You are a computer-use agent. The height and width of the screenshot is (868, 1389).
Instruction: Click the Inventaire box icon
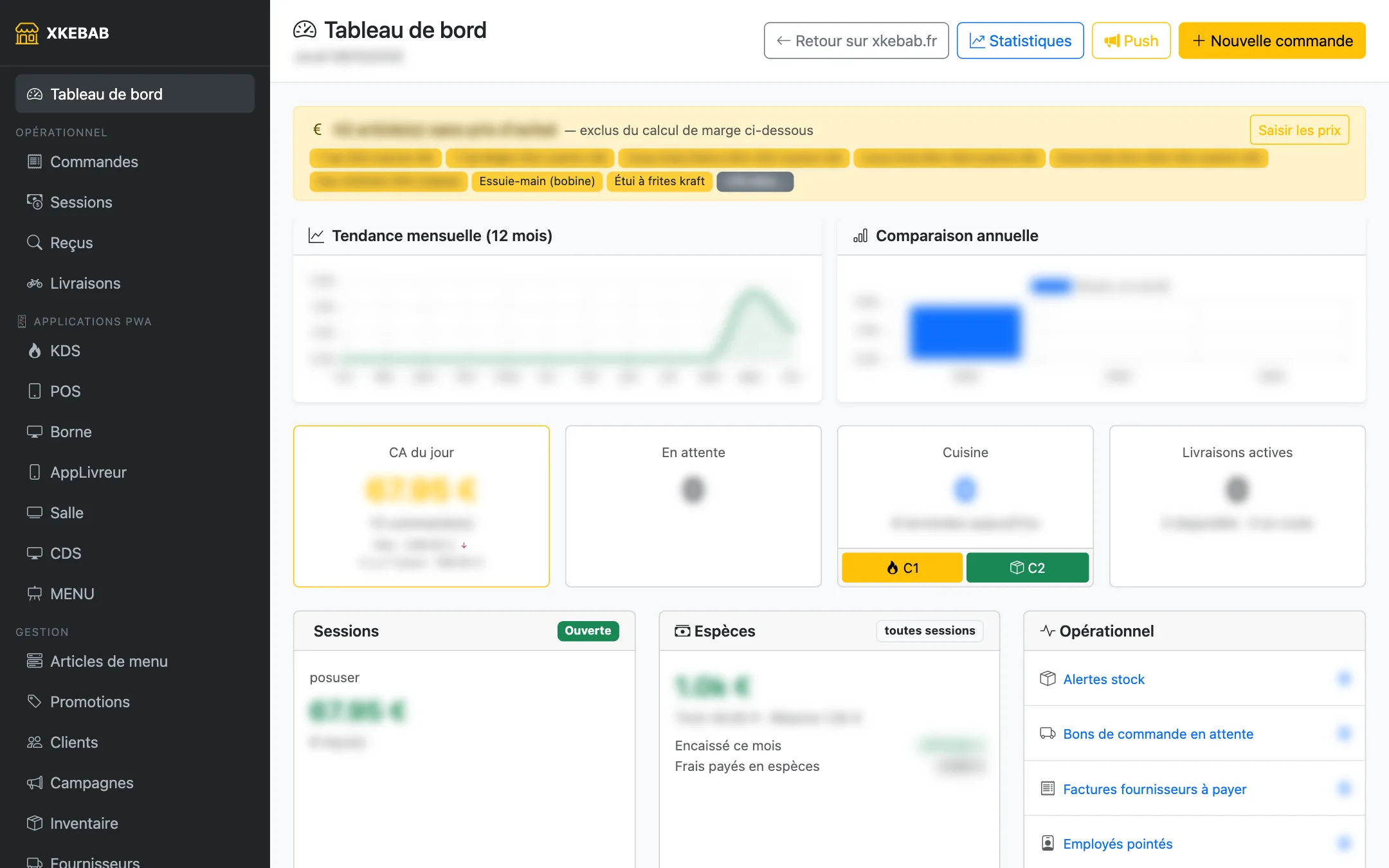35,823
